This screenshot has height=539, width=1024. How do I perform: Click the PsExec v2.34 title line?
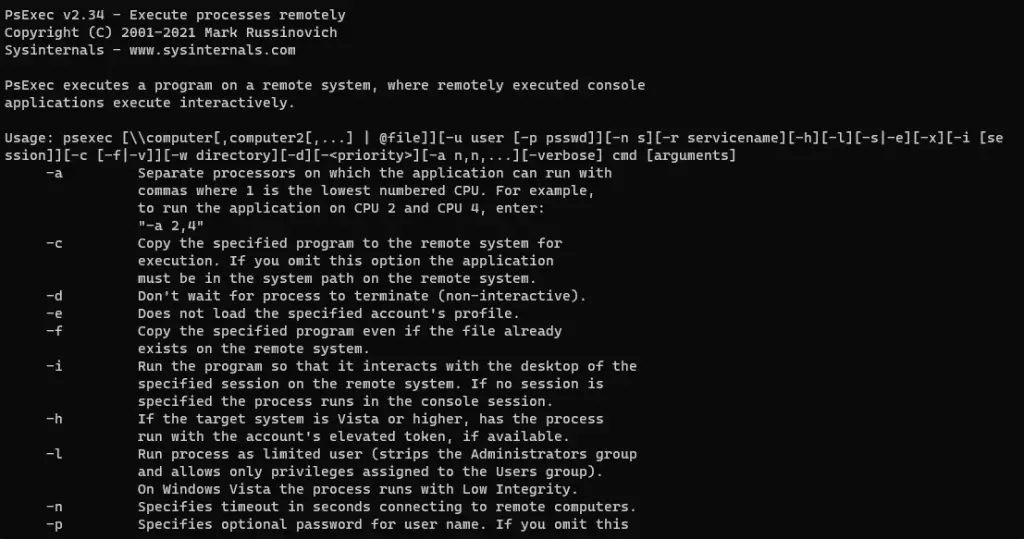[175, 15]
